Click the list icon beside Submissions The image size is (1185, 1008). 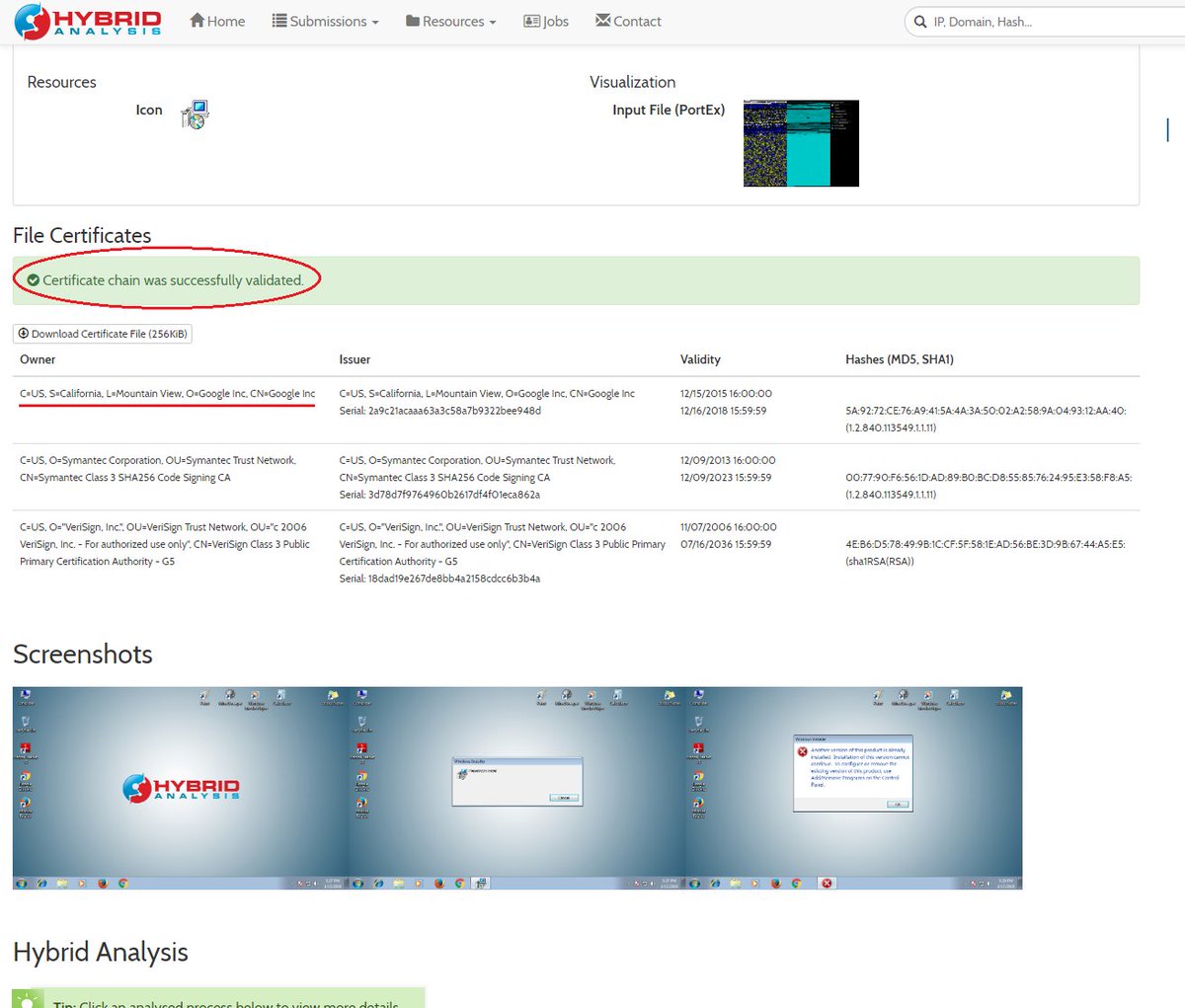(279, 21)
